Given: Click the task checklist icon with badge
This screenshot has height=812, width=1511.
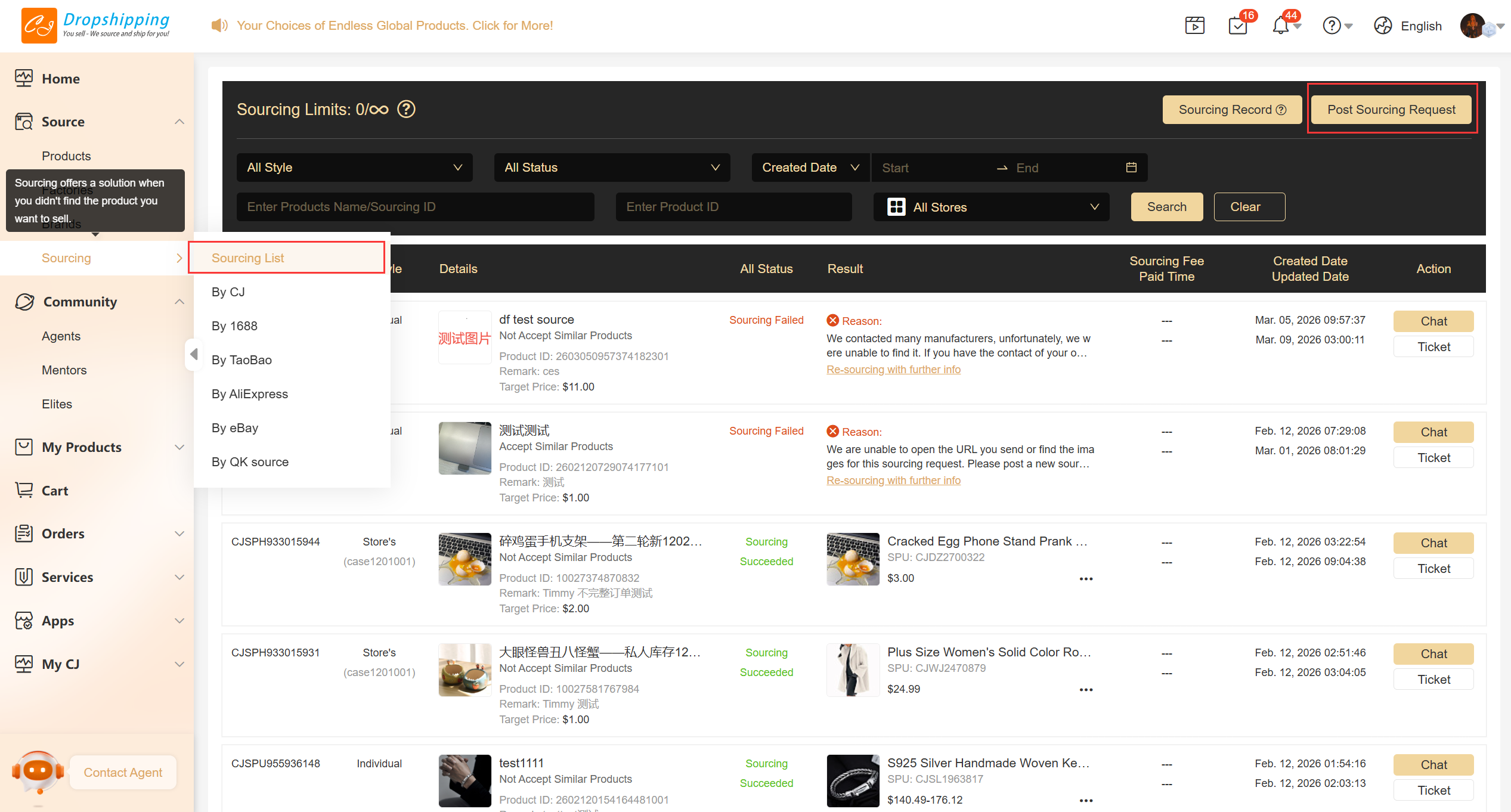Looking at the screenshot, I should pyautogui.click(x=1238, y=26).
